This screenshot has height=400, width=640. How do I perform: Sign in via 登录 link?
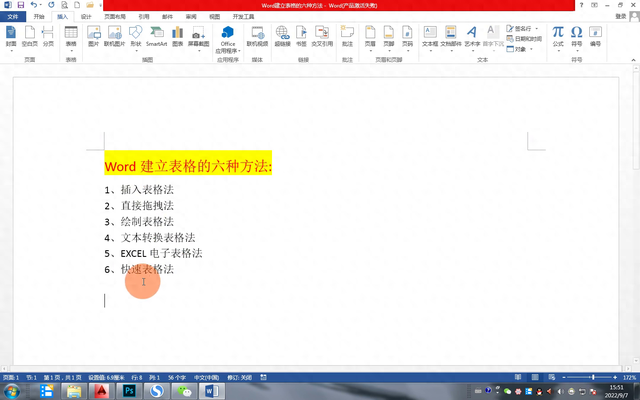620,16
